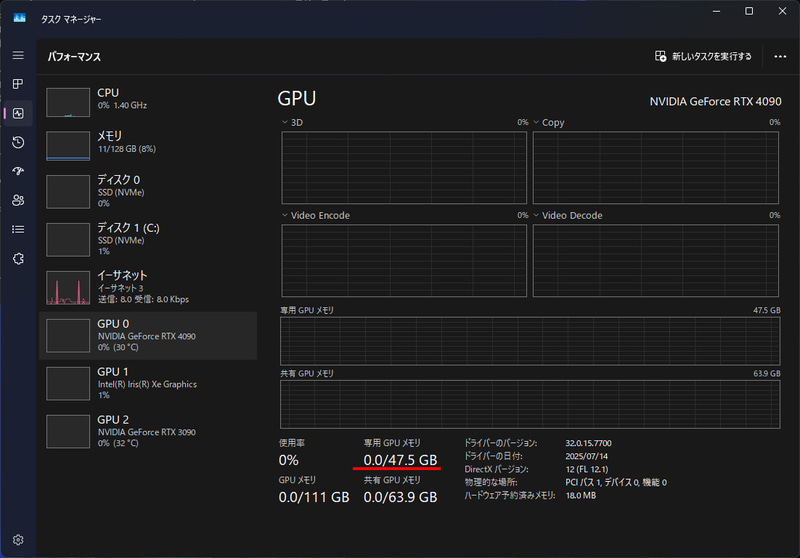800x558 pixels.
Task: Select GPU 2 RTX 3090 item
Action: point(148,431)
